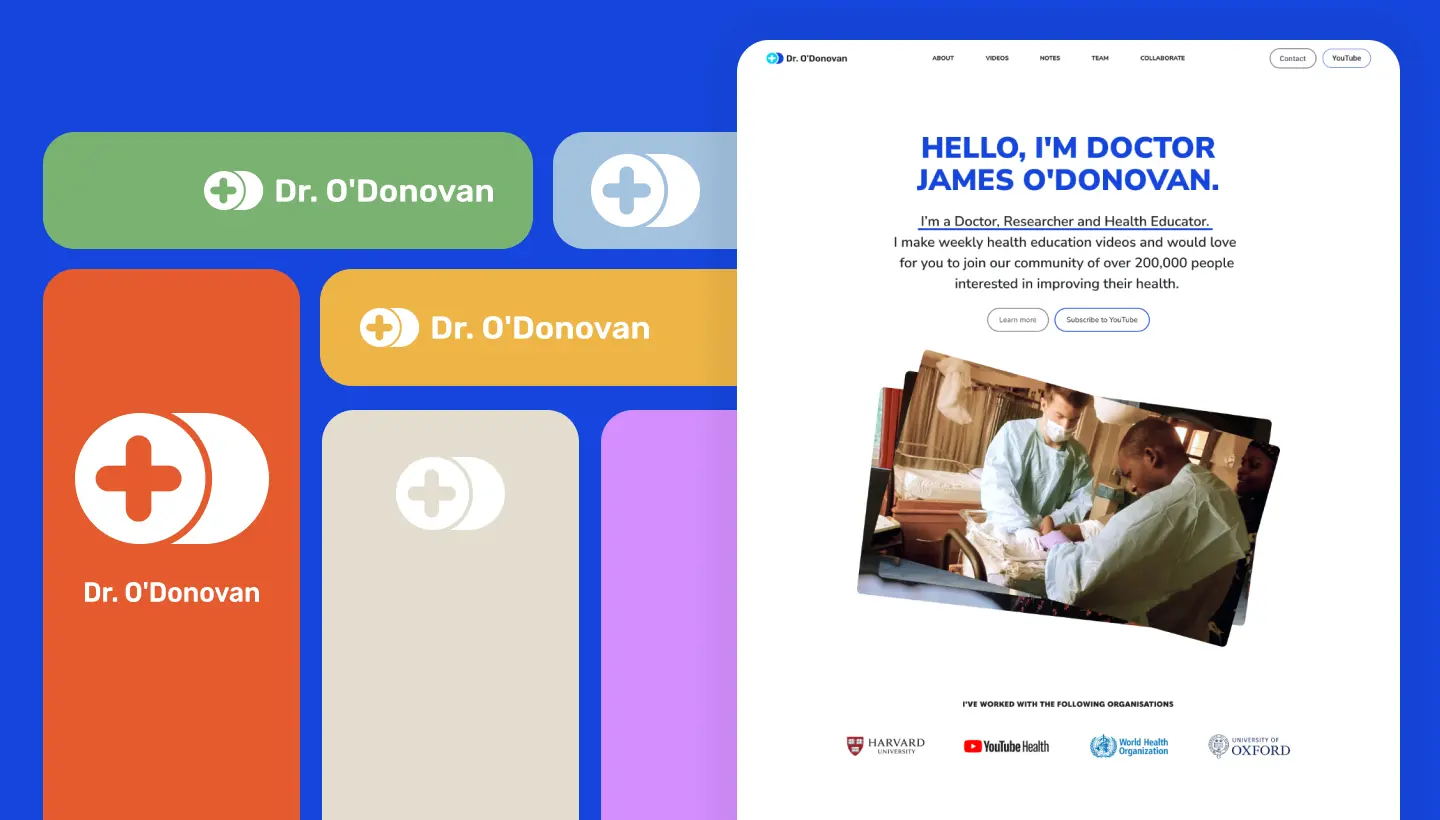Click the cross logo icon on the light blue card
Screen dimensions: 1440x820
(x=645, y=190)
